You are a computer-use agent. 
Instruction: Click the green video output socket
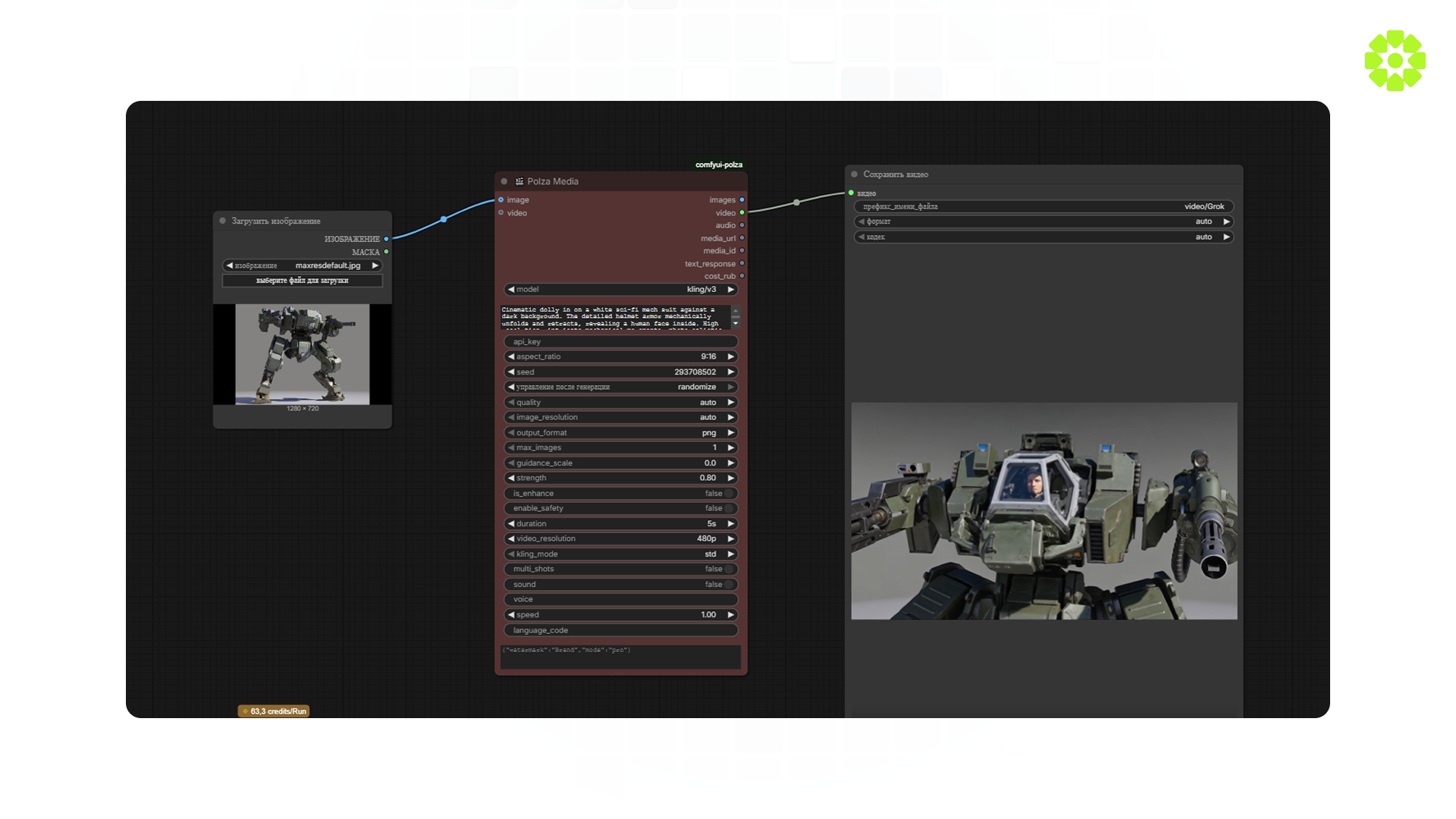(742, 213)
